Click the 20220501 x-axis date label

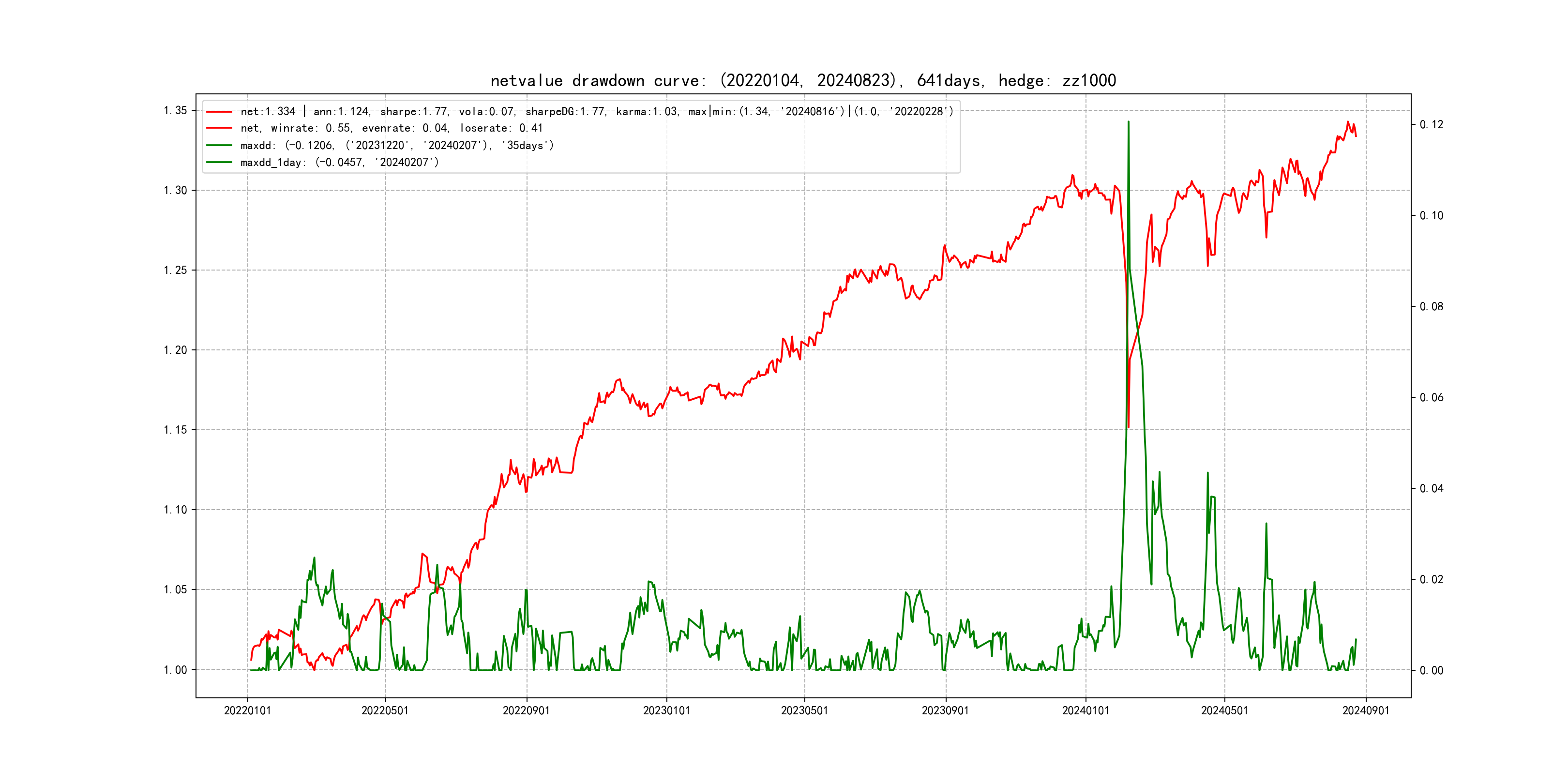385,710
